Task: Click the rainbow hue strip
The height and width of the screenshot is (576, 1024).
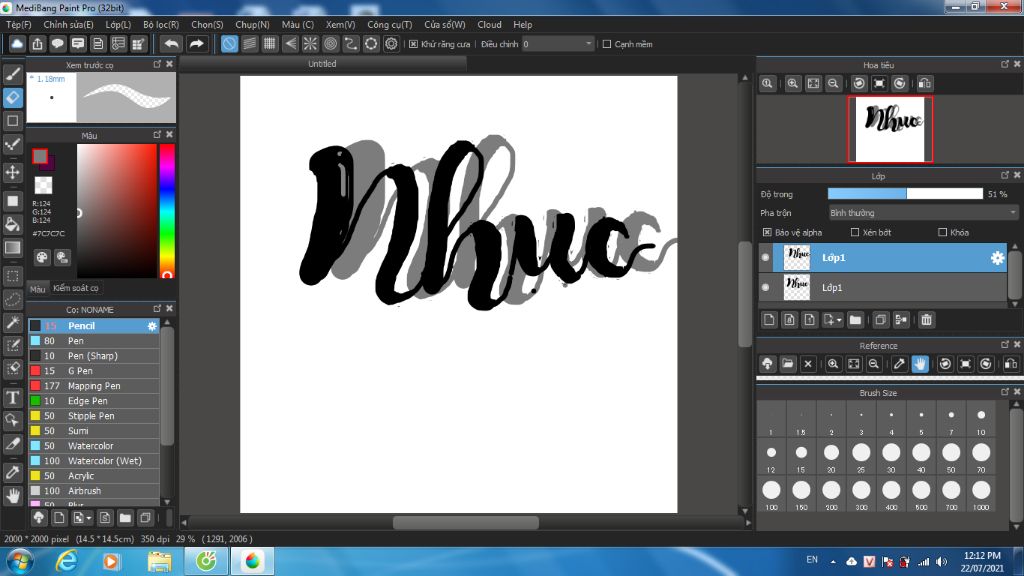Action: pos(167,210)
